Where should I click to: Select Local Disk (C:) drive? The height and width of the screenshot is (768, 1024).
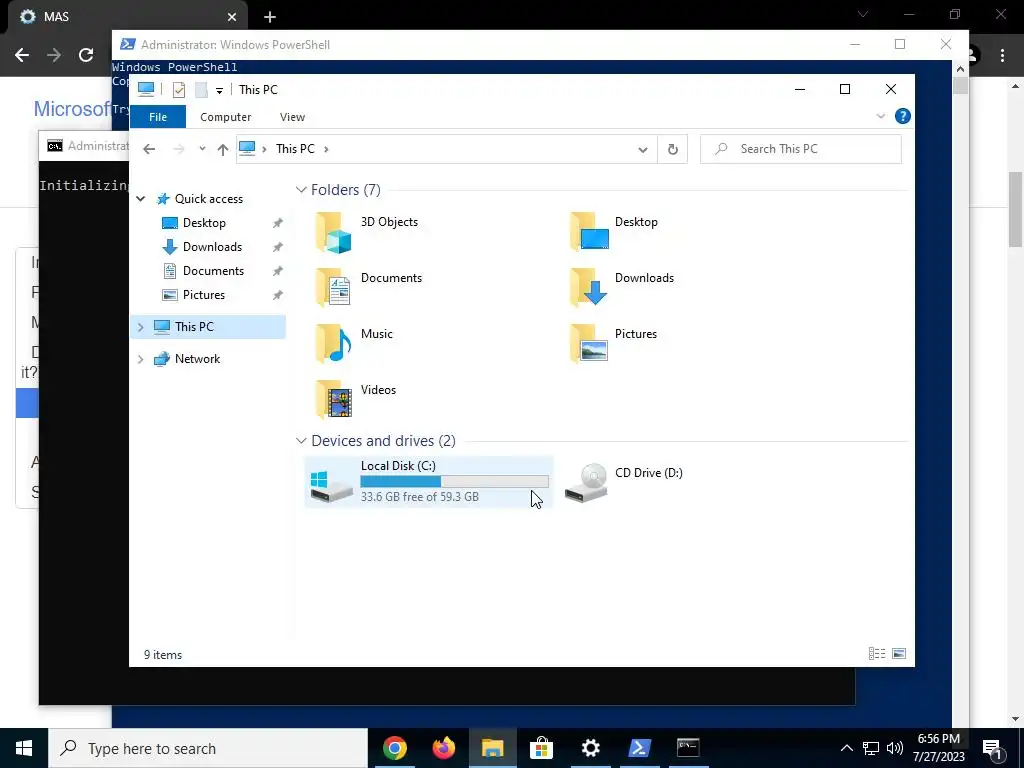(x=429, y=482)
